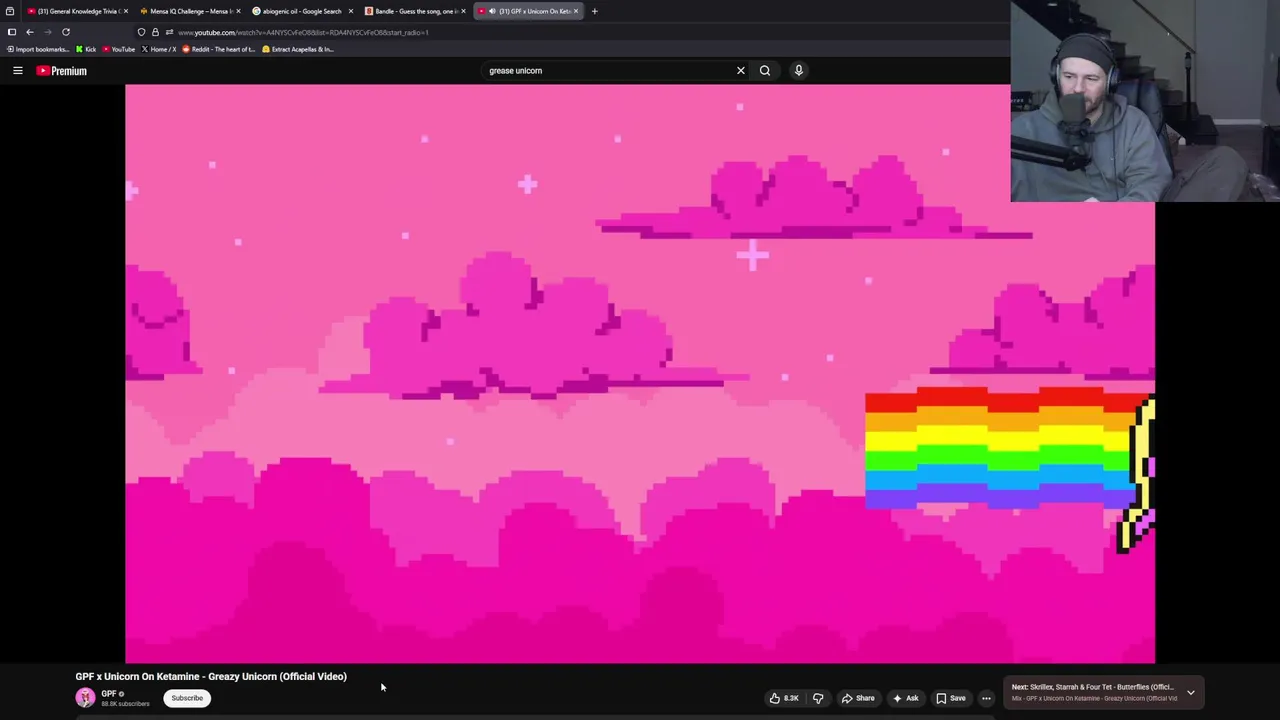Close the abiogenic oil search tab
The image size is (1280, 720).
tap(350, 11)
